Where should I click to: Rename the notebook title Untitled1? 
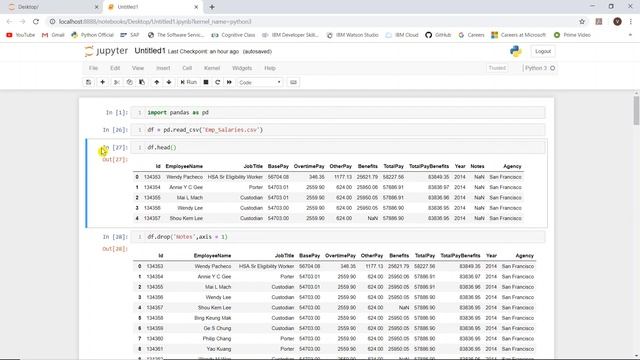coord(150,51)
